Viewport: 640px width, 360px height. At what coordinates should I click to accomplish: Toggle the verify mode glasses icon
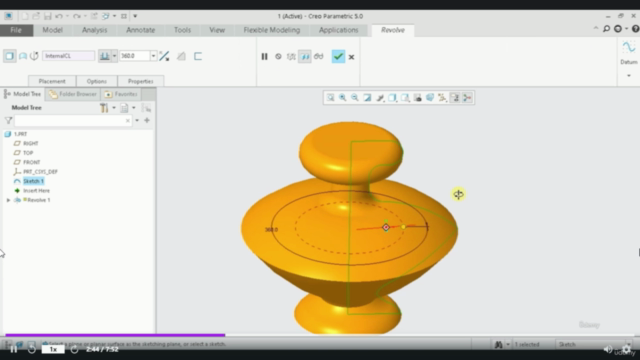(x=318, y=57)
